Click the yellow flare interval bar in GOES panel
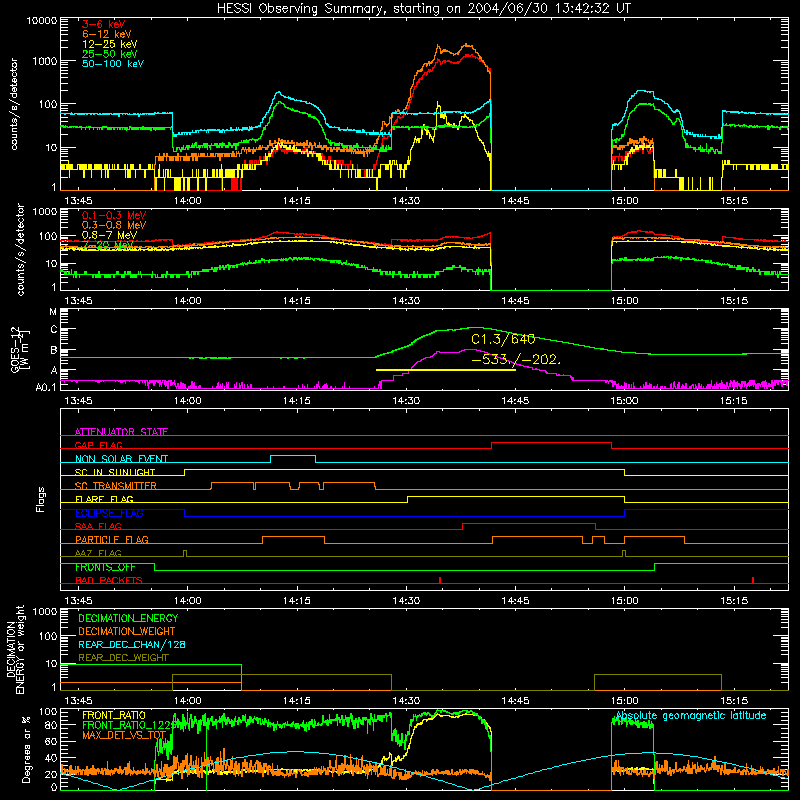This screenshot has height=800, width=800. pos(445,370)
